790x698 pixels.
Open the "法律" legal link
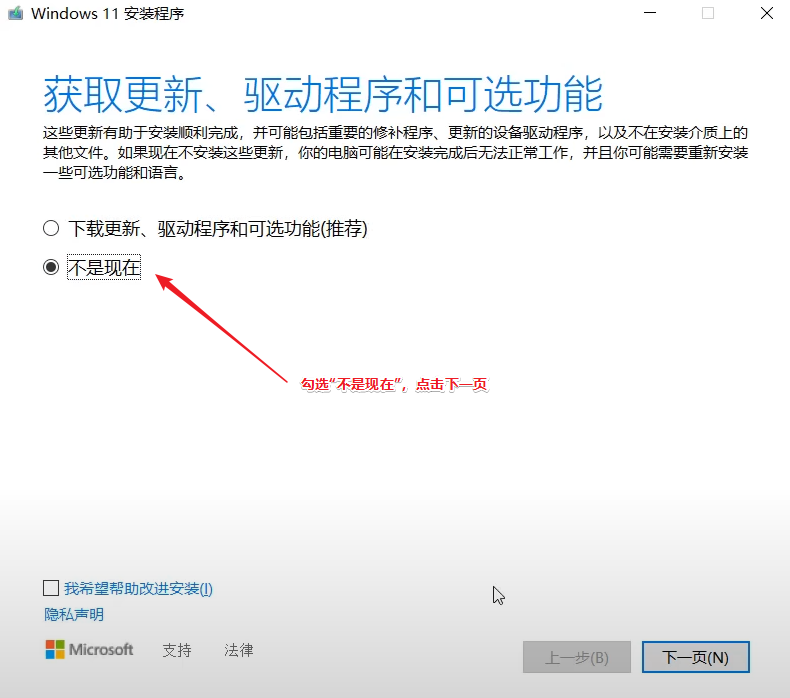tap(239, 650)
